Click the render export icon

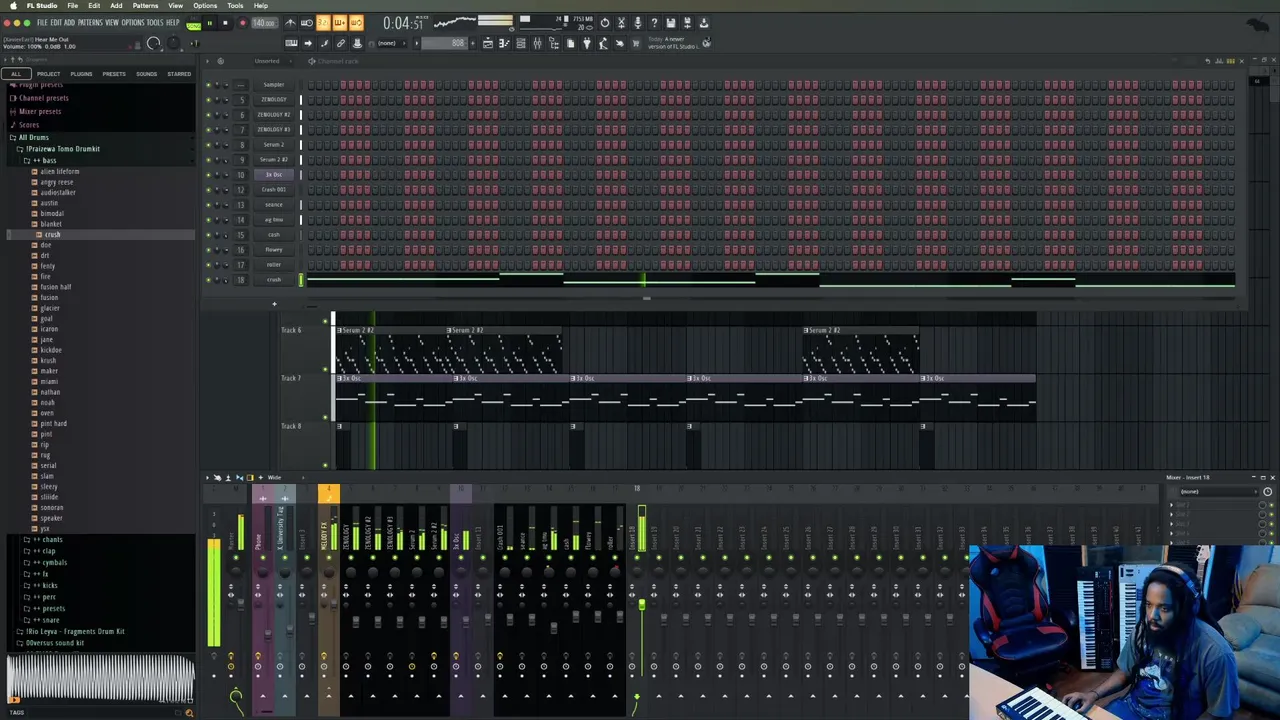[687, 23]
